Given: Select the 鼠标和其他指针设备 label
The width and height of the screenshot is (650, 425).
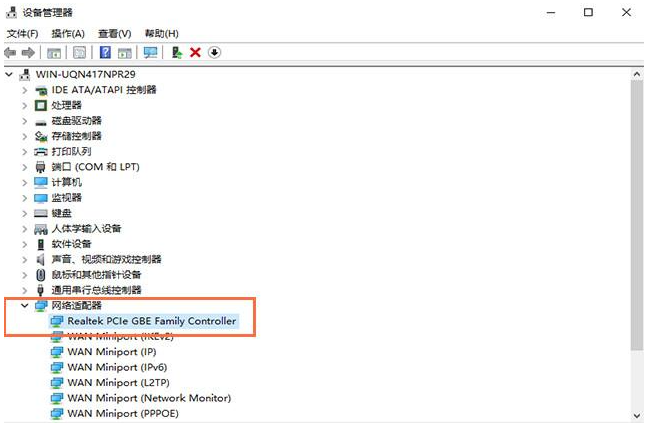Looking at the screenshot, I should pyautogui.click(x=96, y=275).
